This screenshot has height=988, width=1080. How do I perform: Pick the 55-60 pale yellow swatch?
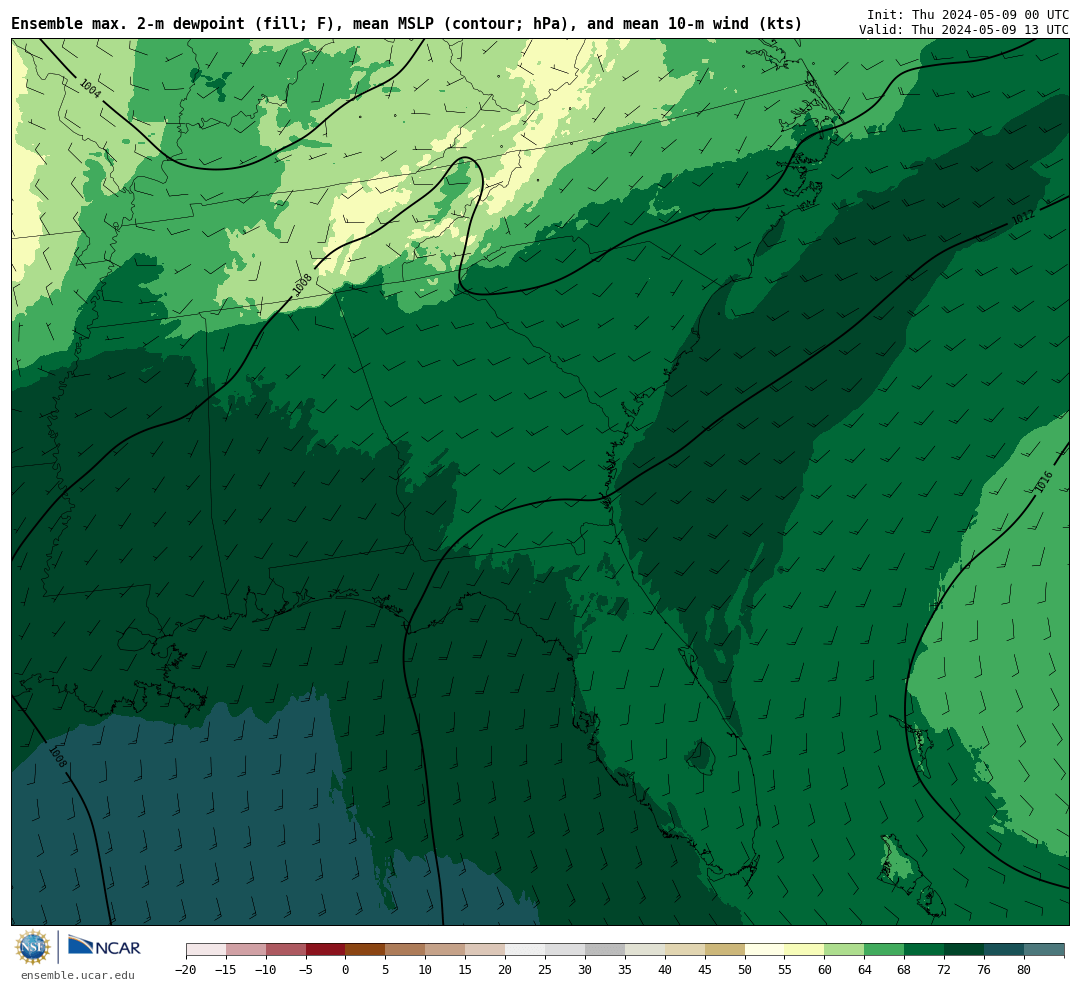click(x=804, y=950)
